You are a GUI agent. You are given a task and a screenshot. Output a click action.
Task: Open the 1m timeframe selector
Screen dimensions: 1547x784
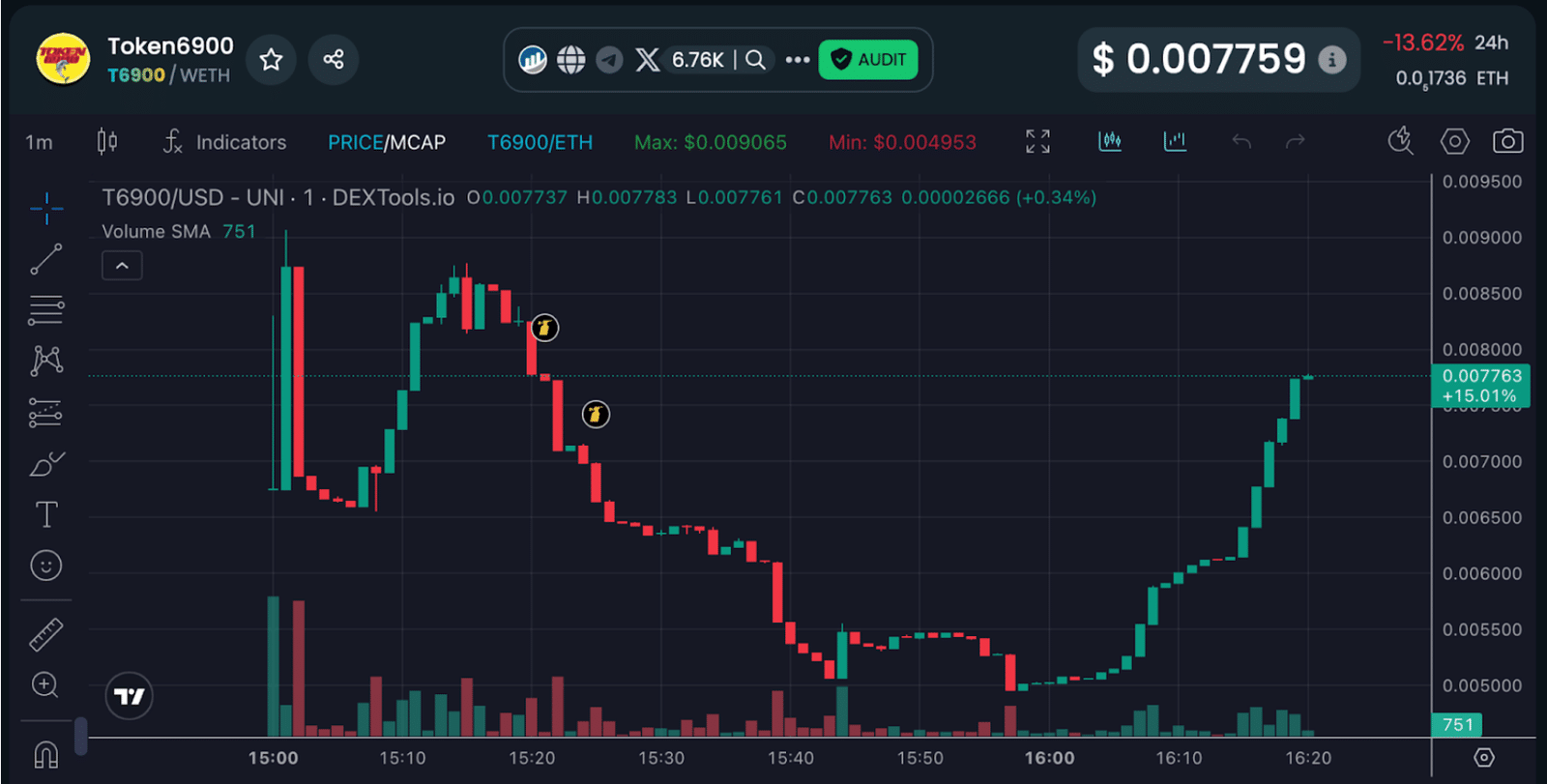(x=39, y=143)
